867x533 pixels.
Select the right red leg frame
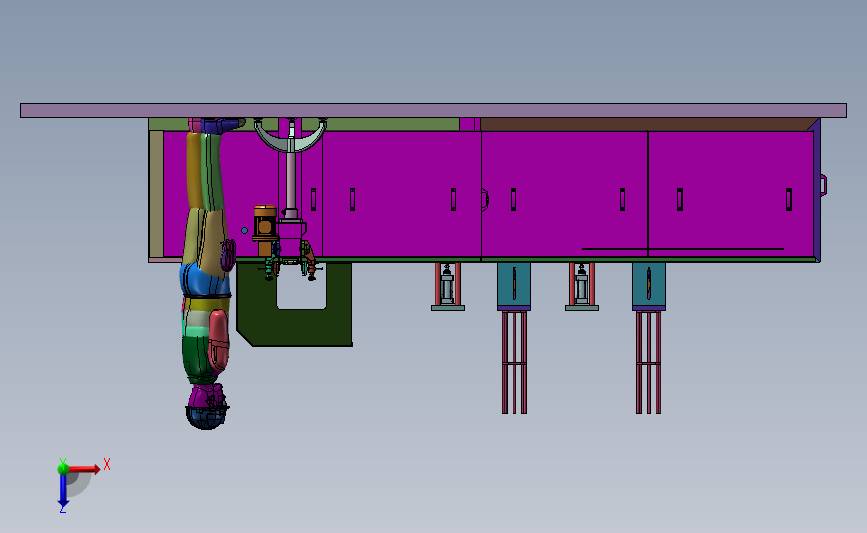coord(649,362)
